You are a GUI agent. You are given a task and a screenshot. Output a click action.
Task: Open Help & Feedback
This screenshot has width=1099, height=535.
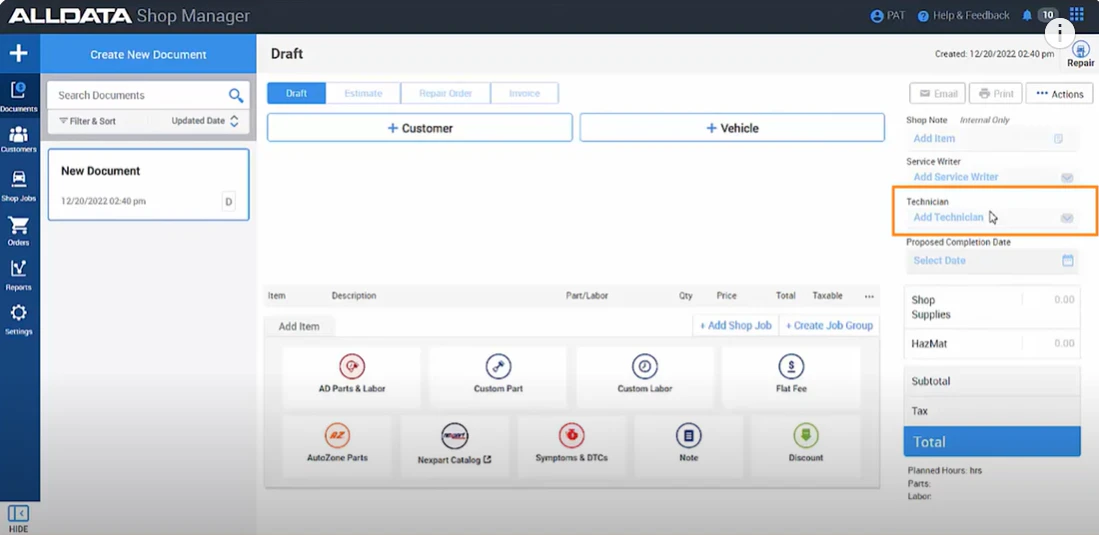click(x=963, y=15)
